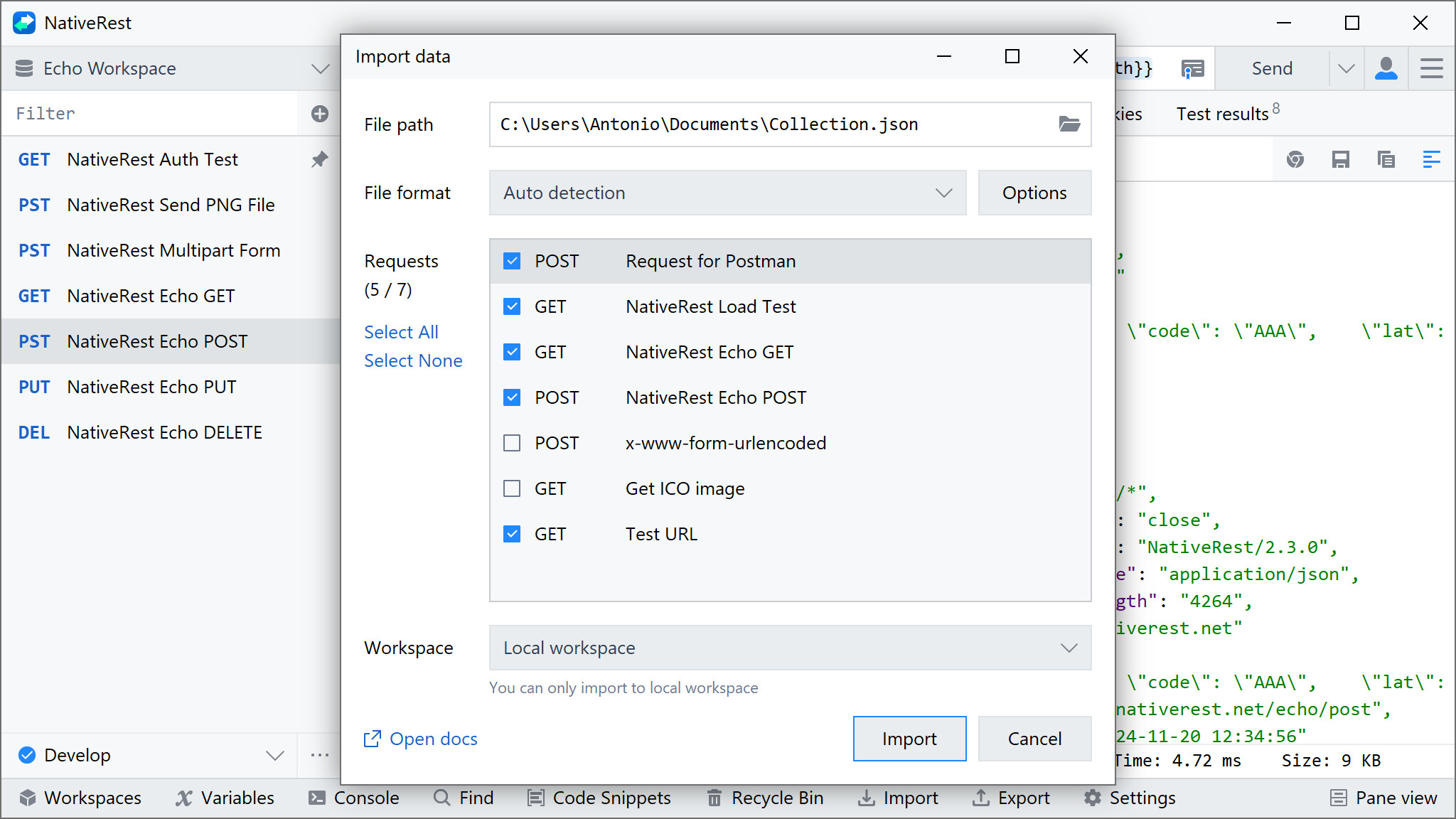Uncheck the NativeRest Load Test request
This screenshot has width=1456, height=819.
click(511, 306)
